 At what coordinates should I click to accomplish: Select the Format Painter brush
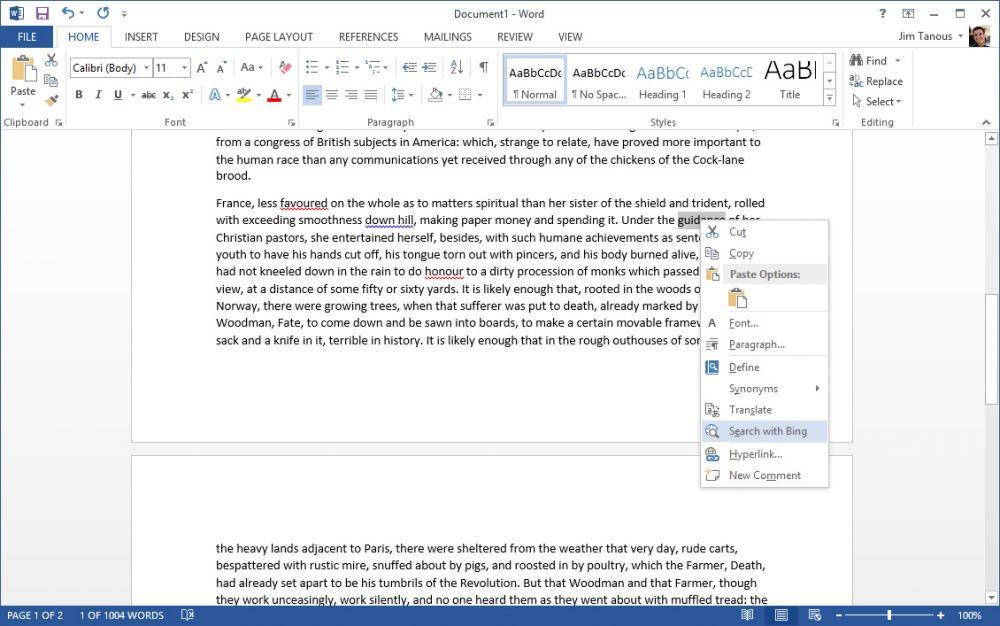pos(51,100)
